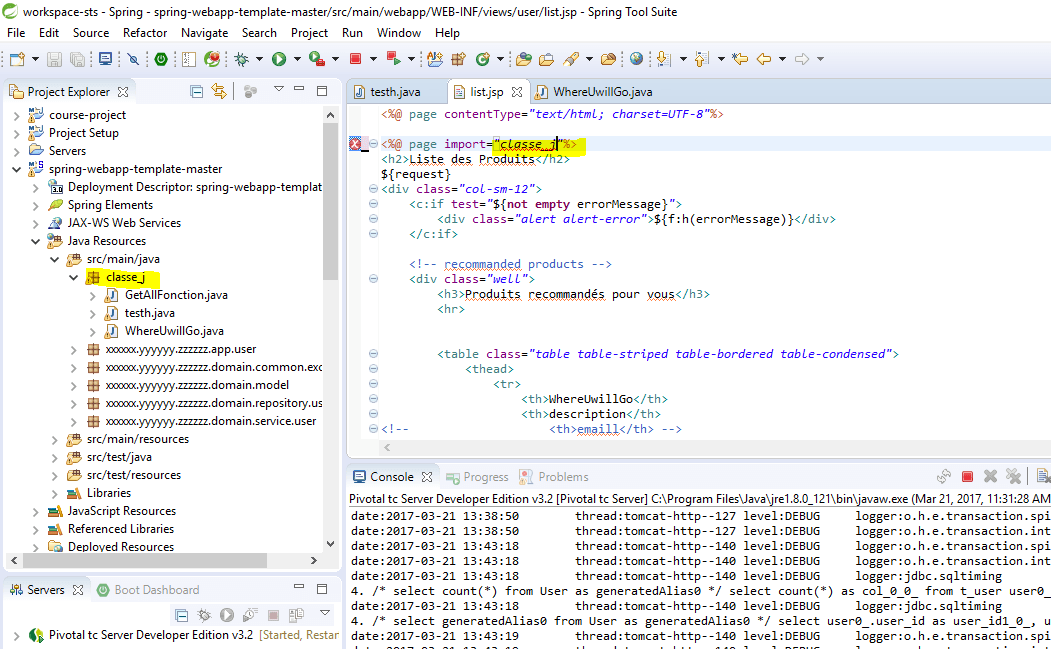The image size is (1051, 649).
Task: Click the Spring Boot Dashboard toolbar icon
Action: pos(160,59)
